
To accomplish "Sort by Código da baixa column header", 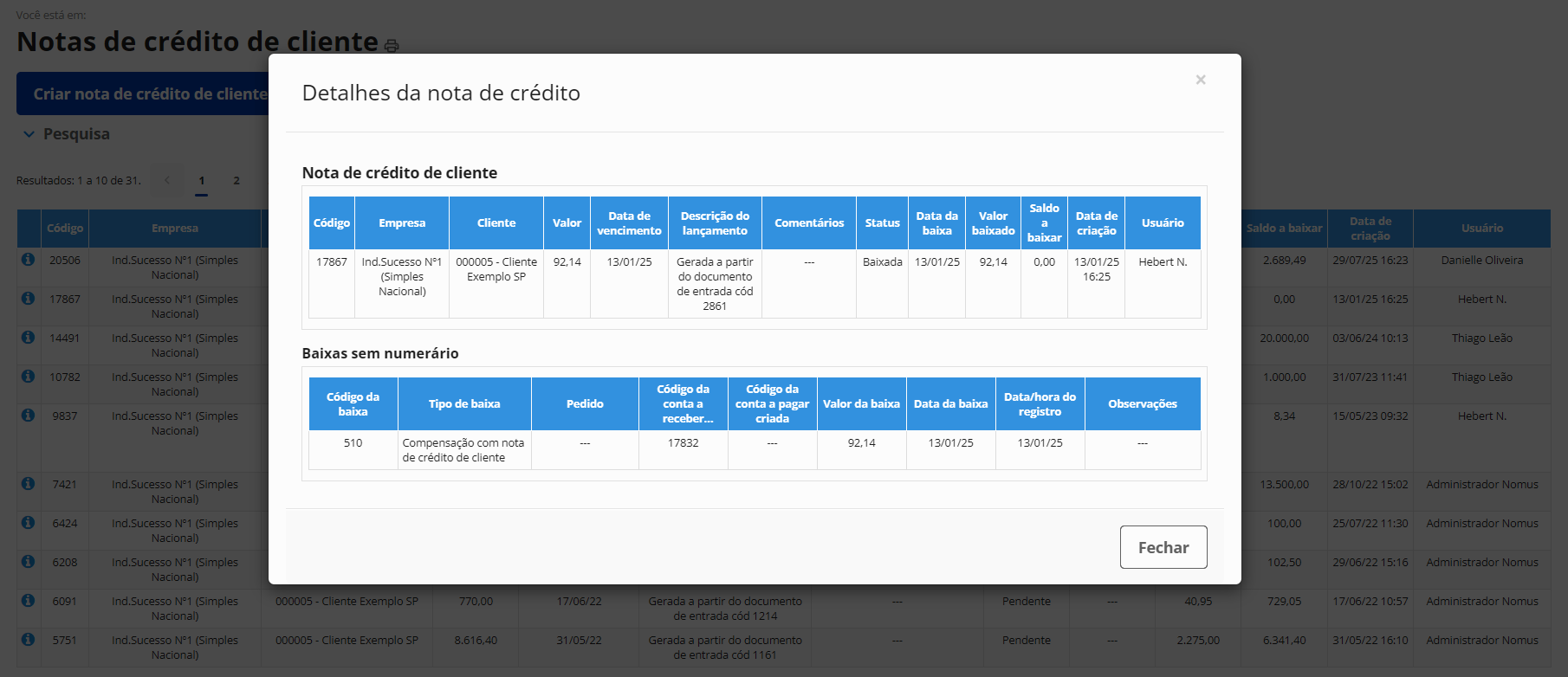I will pyautogui.click(x=353, y=404).
